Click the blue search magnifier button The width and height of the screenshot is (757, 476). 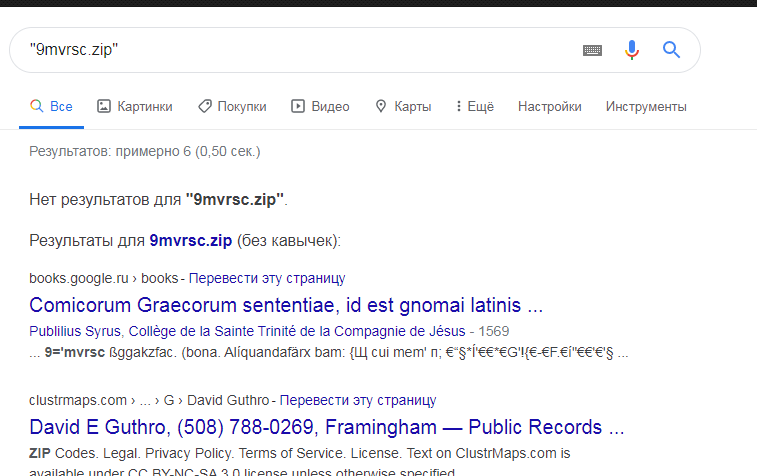671,50
